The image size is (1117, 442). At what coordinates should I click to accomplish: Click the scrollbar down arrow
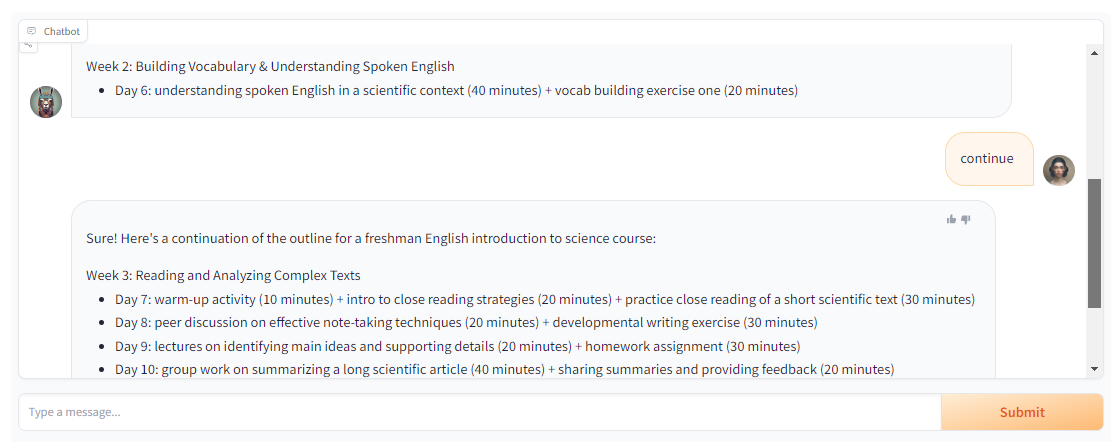pyautogui.click(x=1095, y=369)
